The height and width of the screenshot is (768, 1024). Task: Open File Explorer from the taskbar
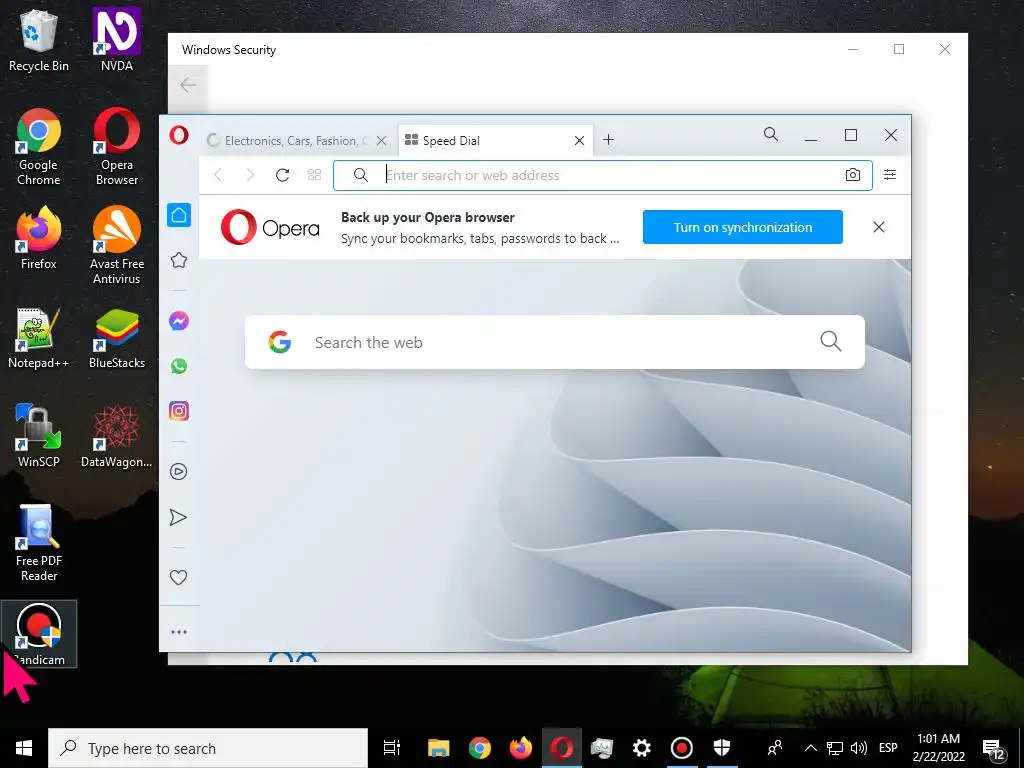point(438,748)
